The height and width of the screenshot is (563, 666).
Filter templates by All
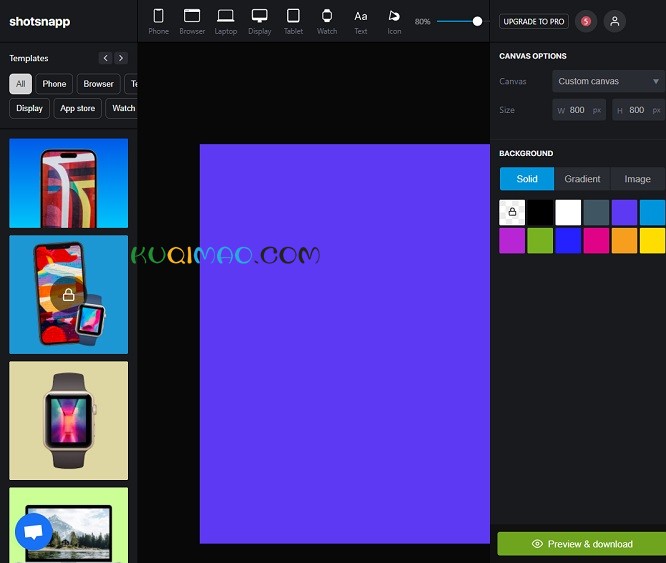(x=20, y=84)
